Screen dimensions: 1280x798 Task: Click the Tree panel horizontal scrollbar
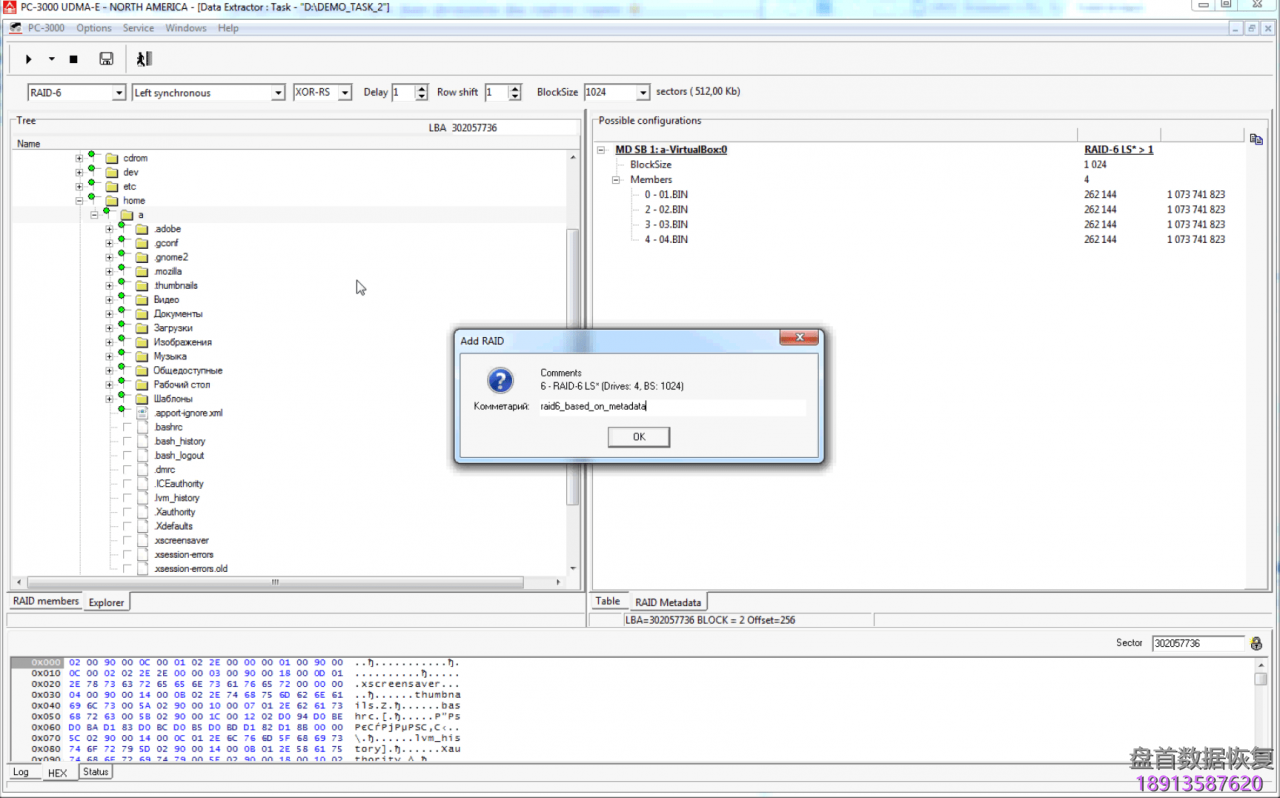point(275,582)
